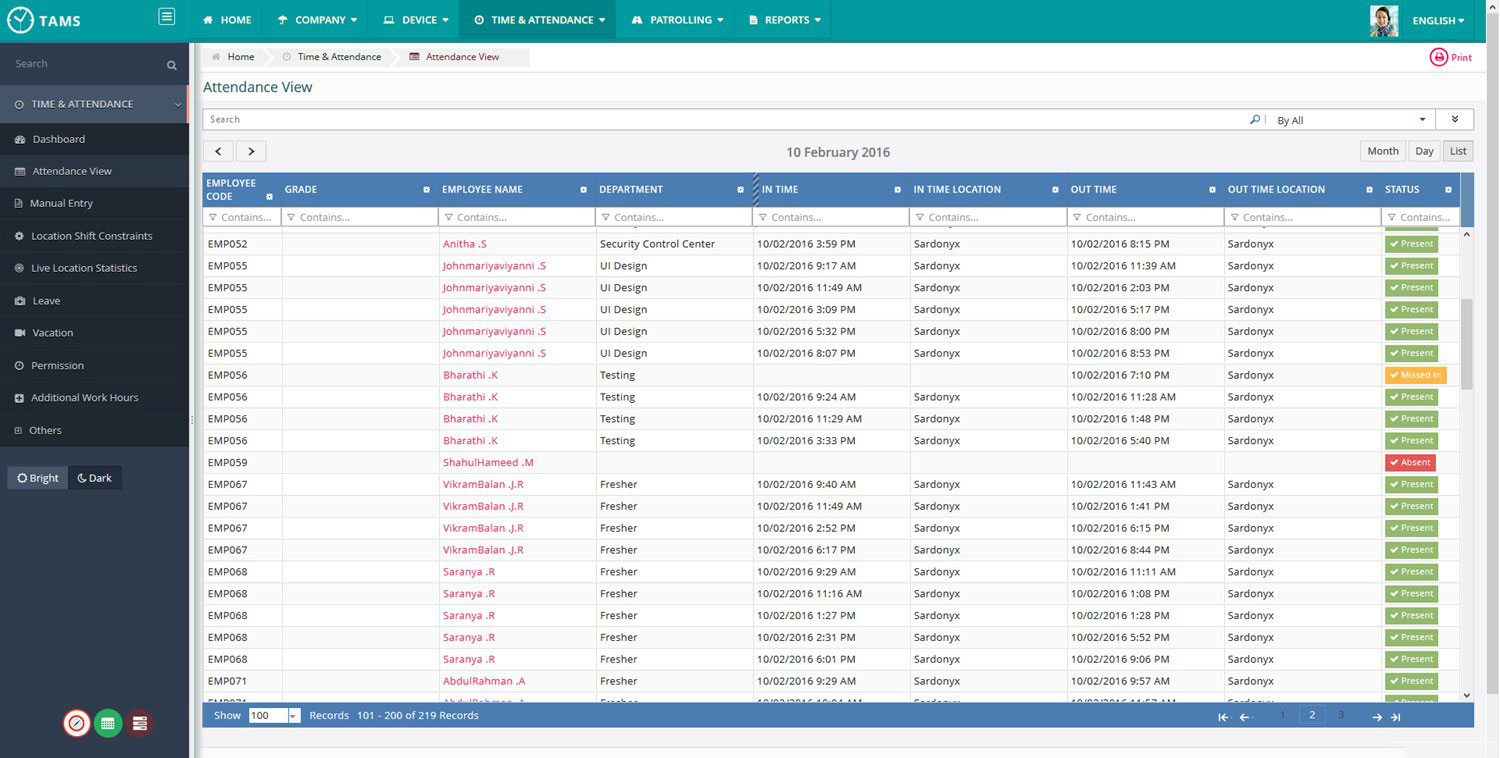Click the compass round button in sidebar footer
Viewport: 1500px width, 758px height.
pos(76,723)
